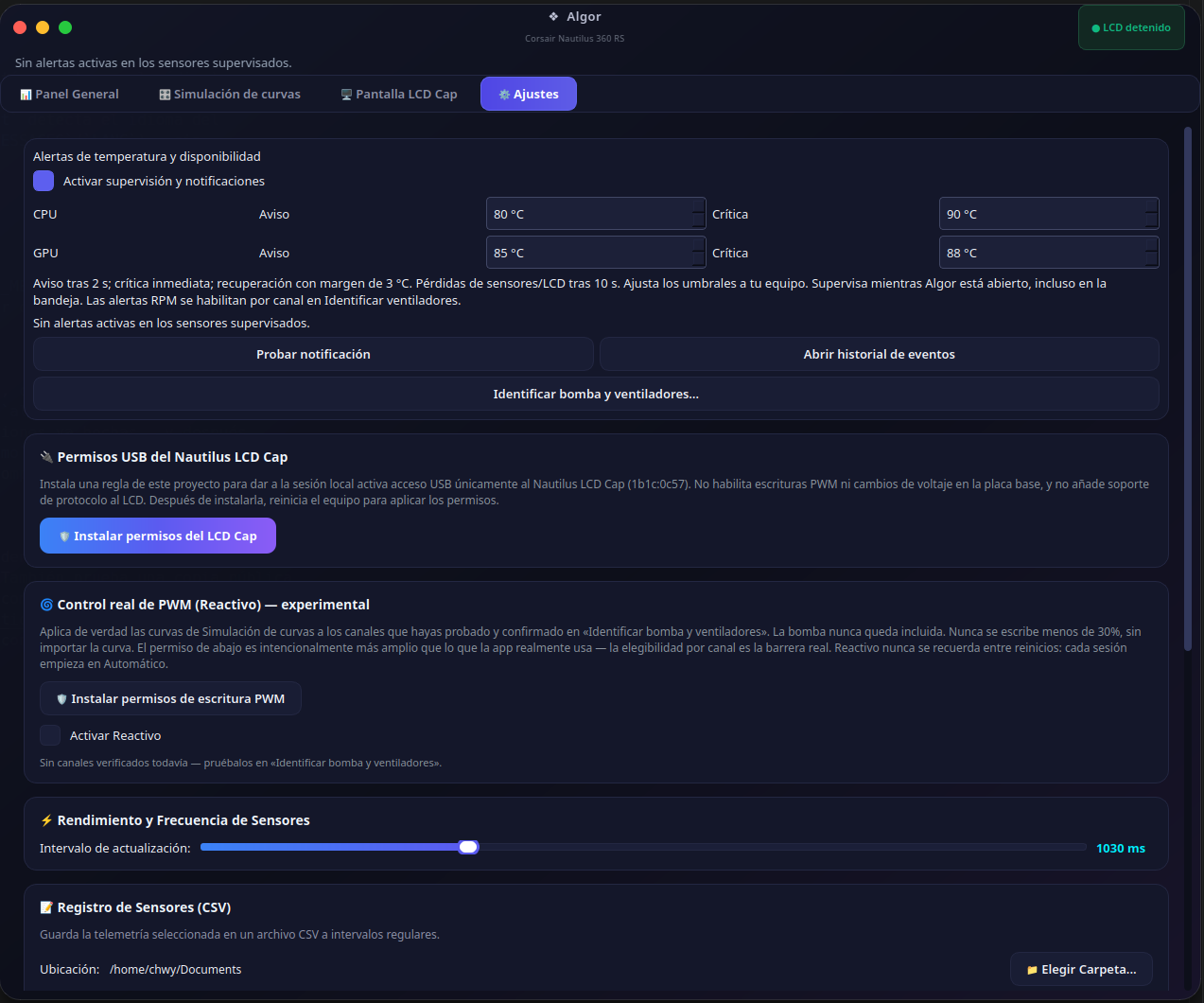The width and height of the screenshot is (1204, 1003).
Task: Click the LCD detenido status indicator
Action: [x=1131, y=27]
